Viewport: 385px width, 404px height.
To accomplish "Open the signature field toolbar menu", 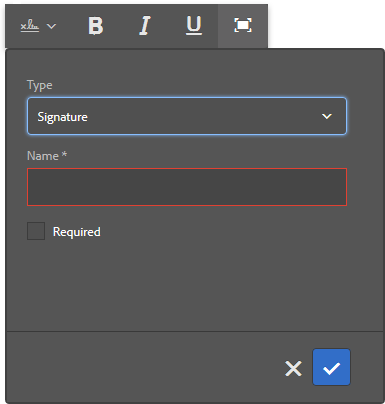I will coord(38,26).
